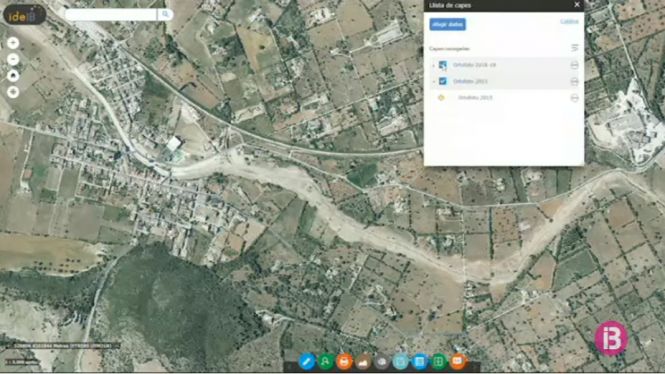The width and height of the screenshot is (665, 374).
Task: Open the options menu of the middle layer row
Action: (574, 81)
